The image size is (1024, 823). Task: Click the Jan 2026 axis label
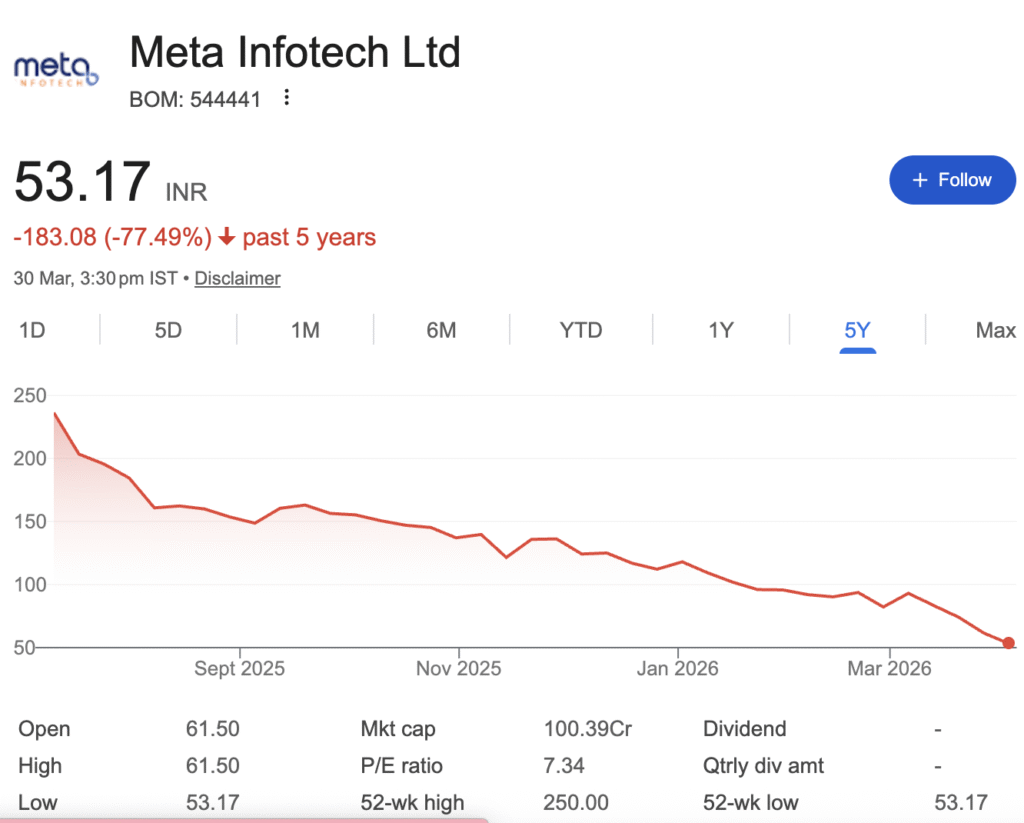click(x=677, y=669)
